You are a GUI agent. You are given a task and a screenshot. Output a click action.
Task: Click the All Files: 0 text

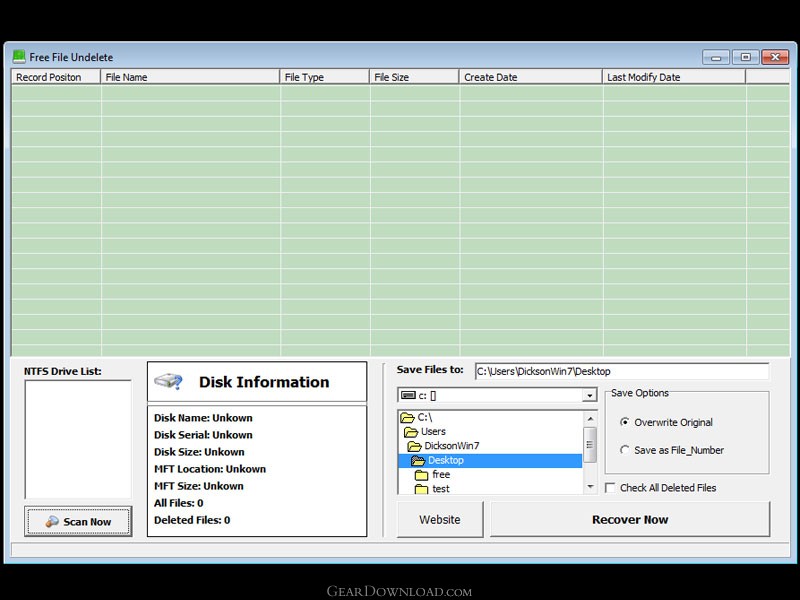179,503
